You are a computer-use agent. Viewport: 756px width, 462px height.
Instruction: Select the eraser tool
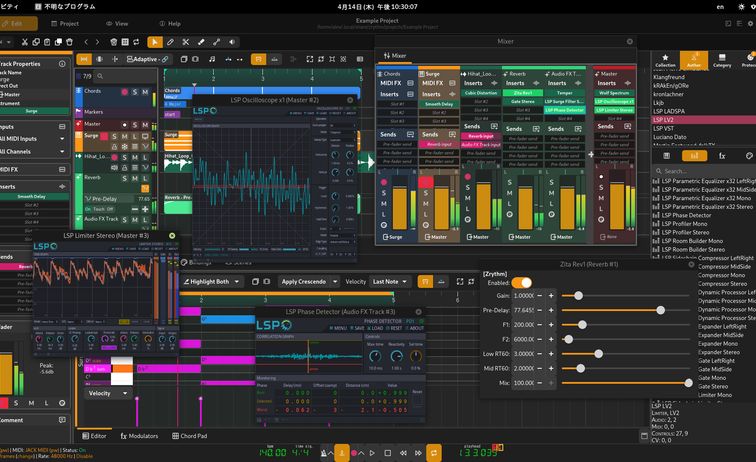coord(201,42)
